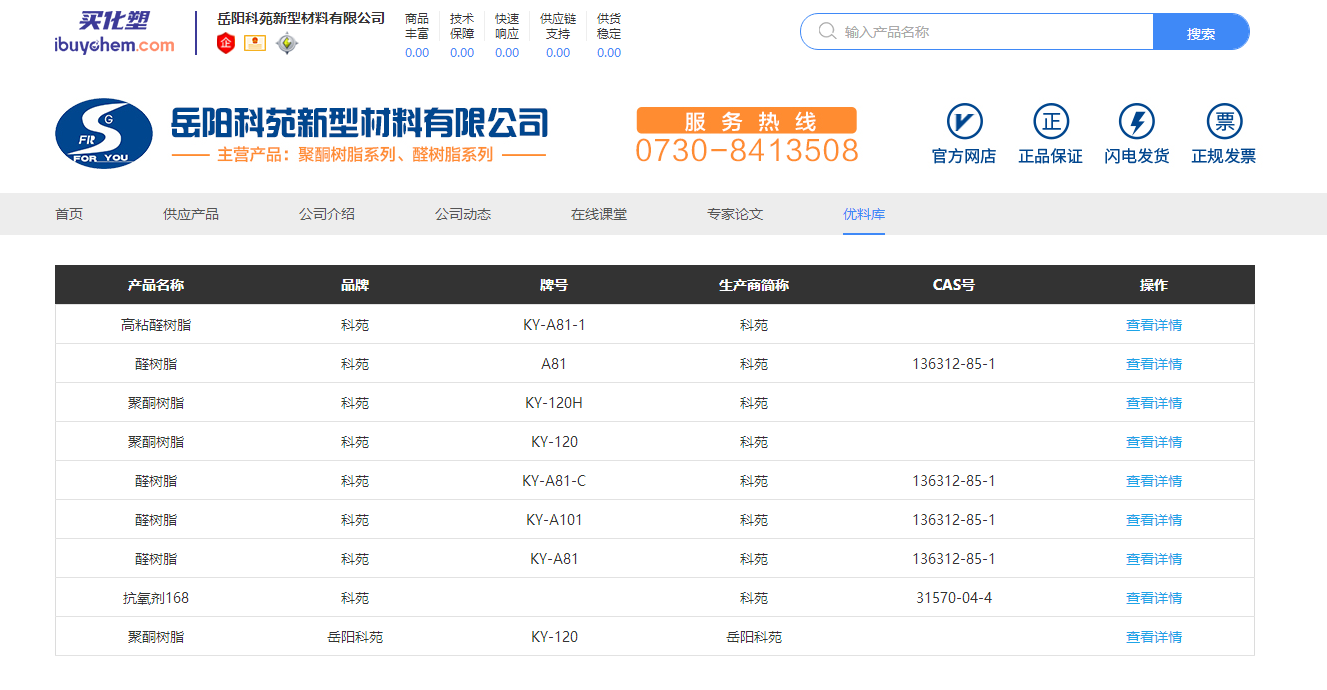This screenshot has height=690, width=1327.
Task: View details for 抗氧剂168 row
Action: click(1154, 598)
